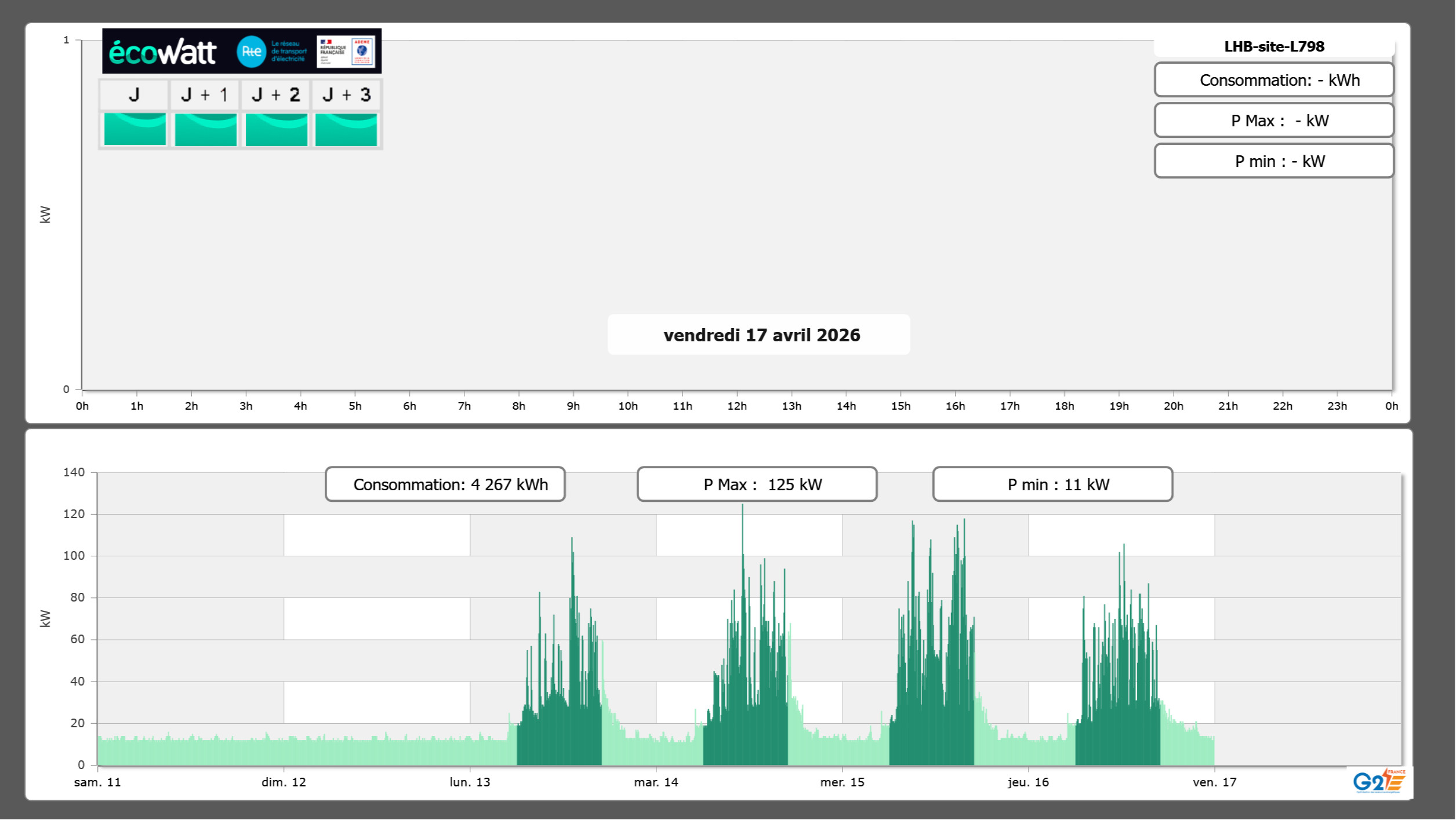Viewport: 1456px width, 820px height.
Task: Click the weekly Consommation 4 267 kWh box
Action: click(445, 484)
